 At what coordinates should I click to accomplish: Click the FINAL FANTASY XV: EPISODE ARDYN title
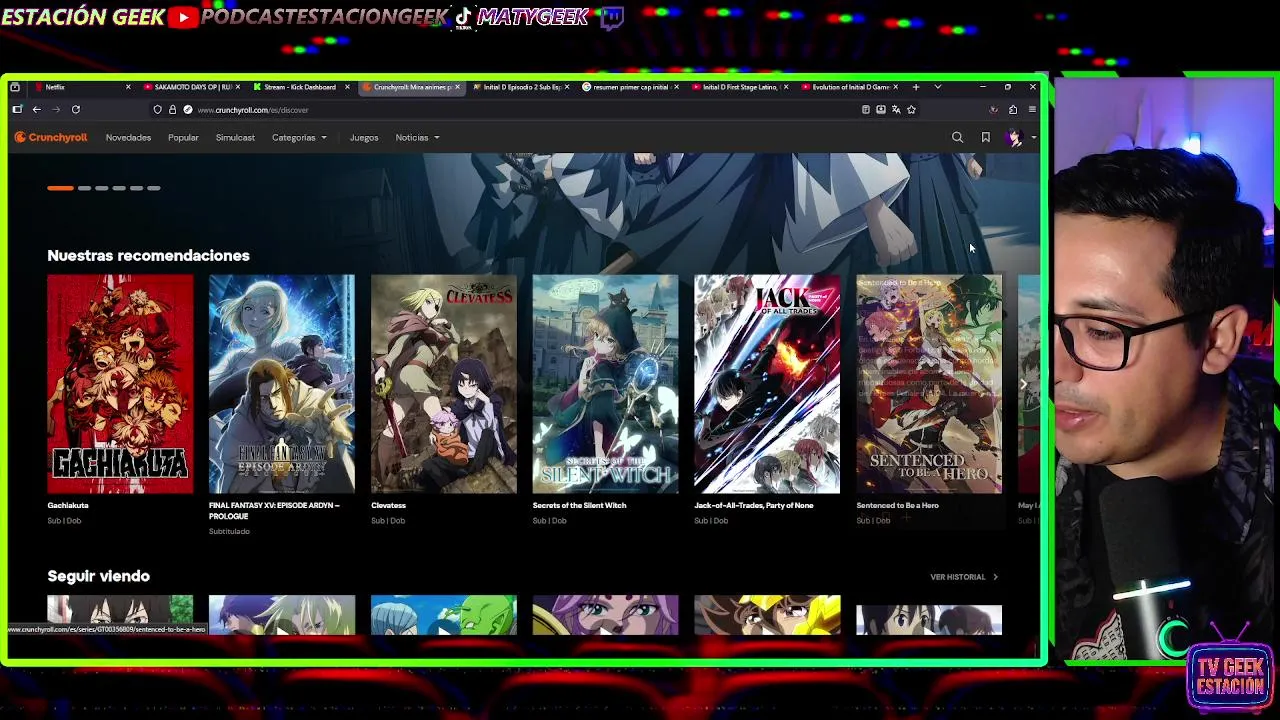click(274, 511)
